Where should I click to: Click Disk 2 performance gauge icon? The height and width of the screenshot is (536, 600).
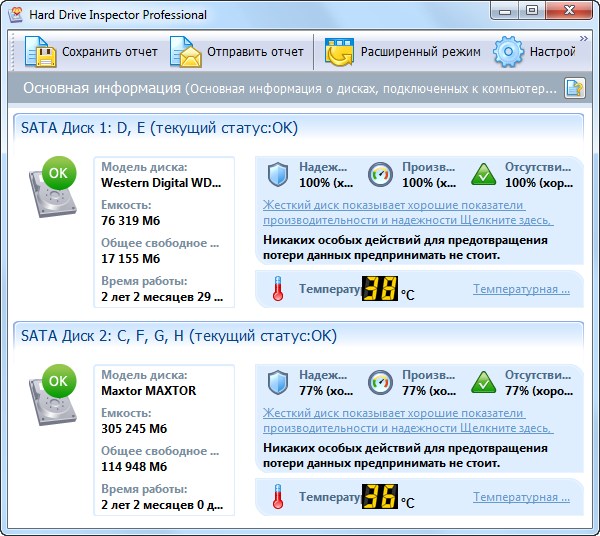click(380, 383)
